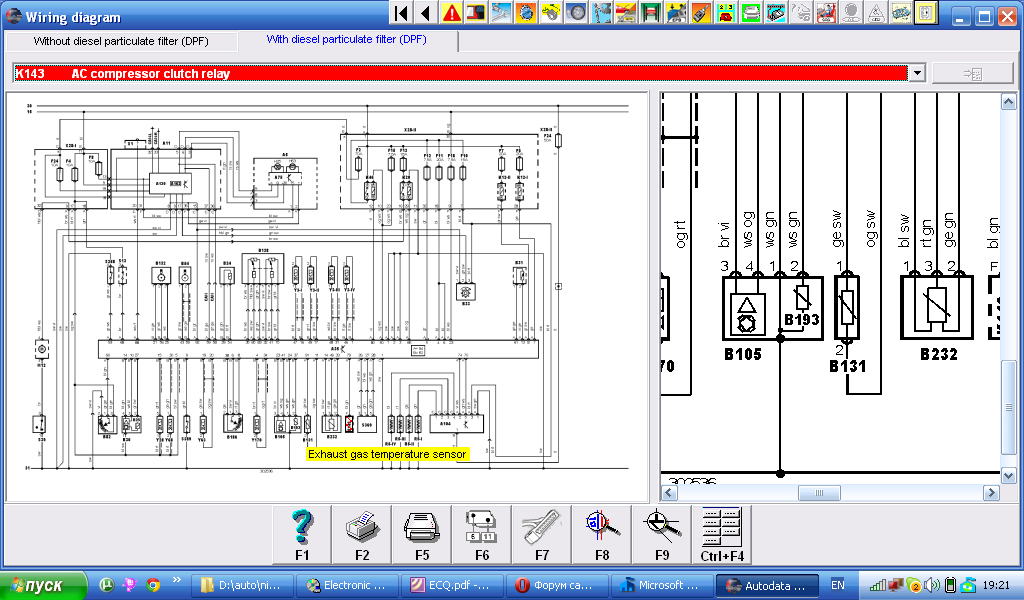Open help with the F1 question mark
Image resolution: width=1024 pixels, height=600 pixels.
[x=302, y=535]
